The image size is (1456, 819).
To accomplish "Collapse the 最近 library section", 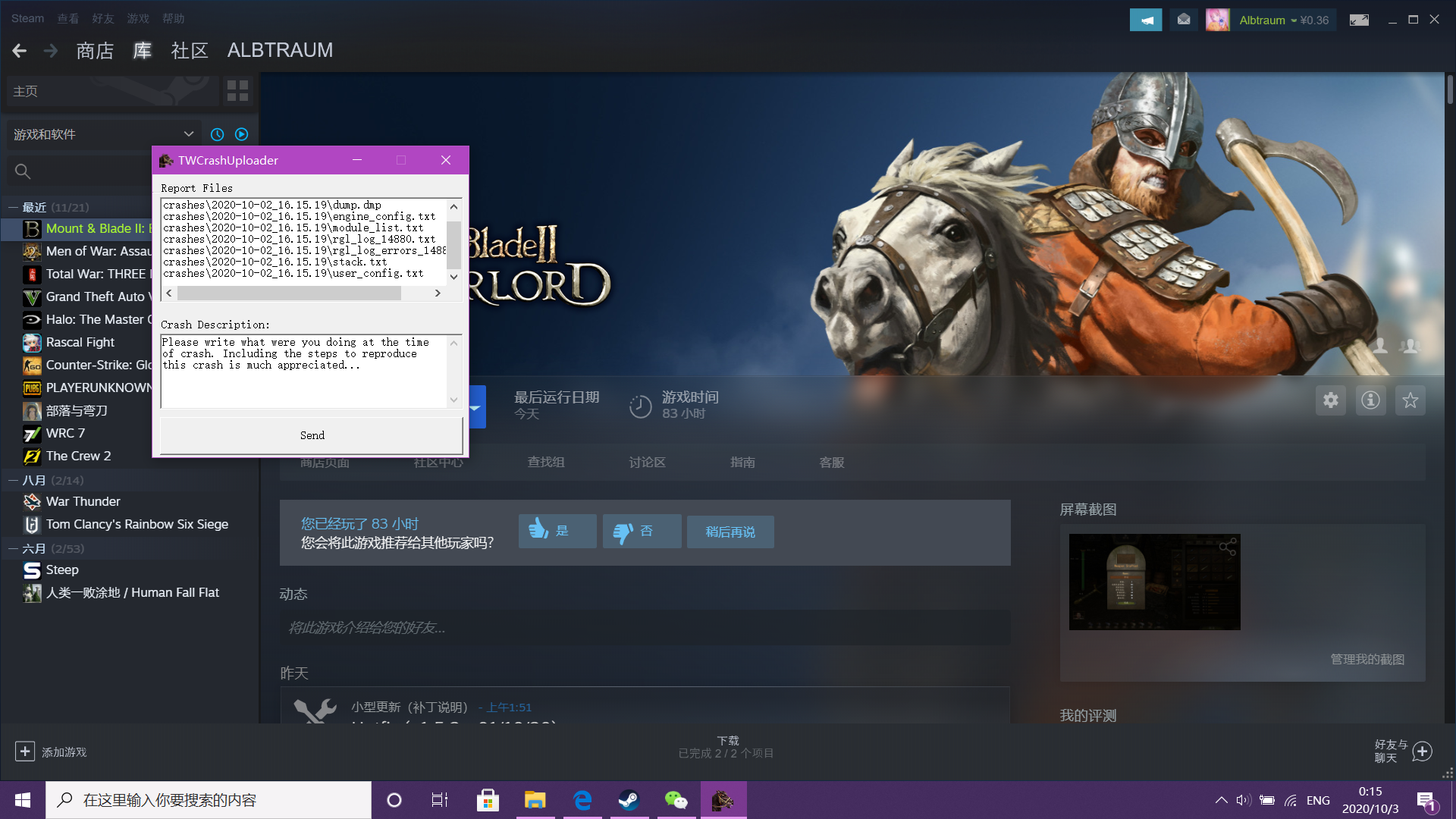I will [13, 207].
